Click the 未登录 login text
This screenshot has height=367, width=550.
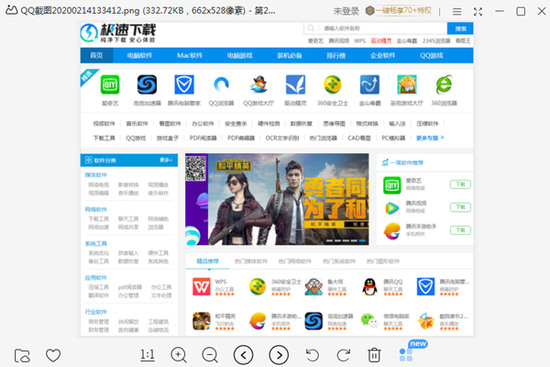(x=346, y=11)
